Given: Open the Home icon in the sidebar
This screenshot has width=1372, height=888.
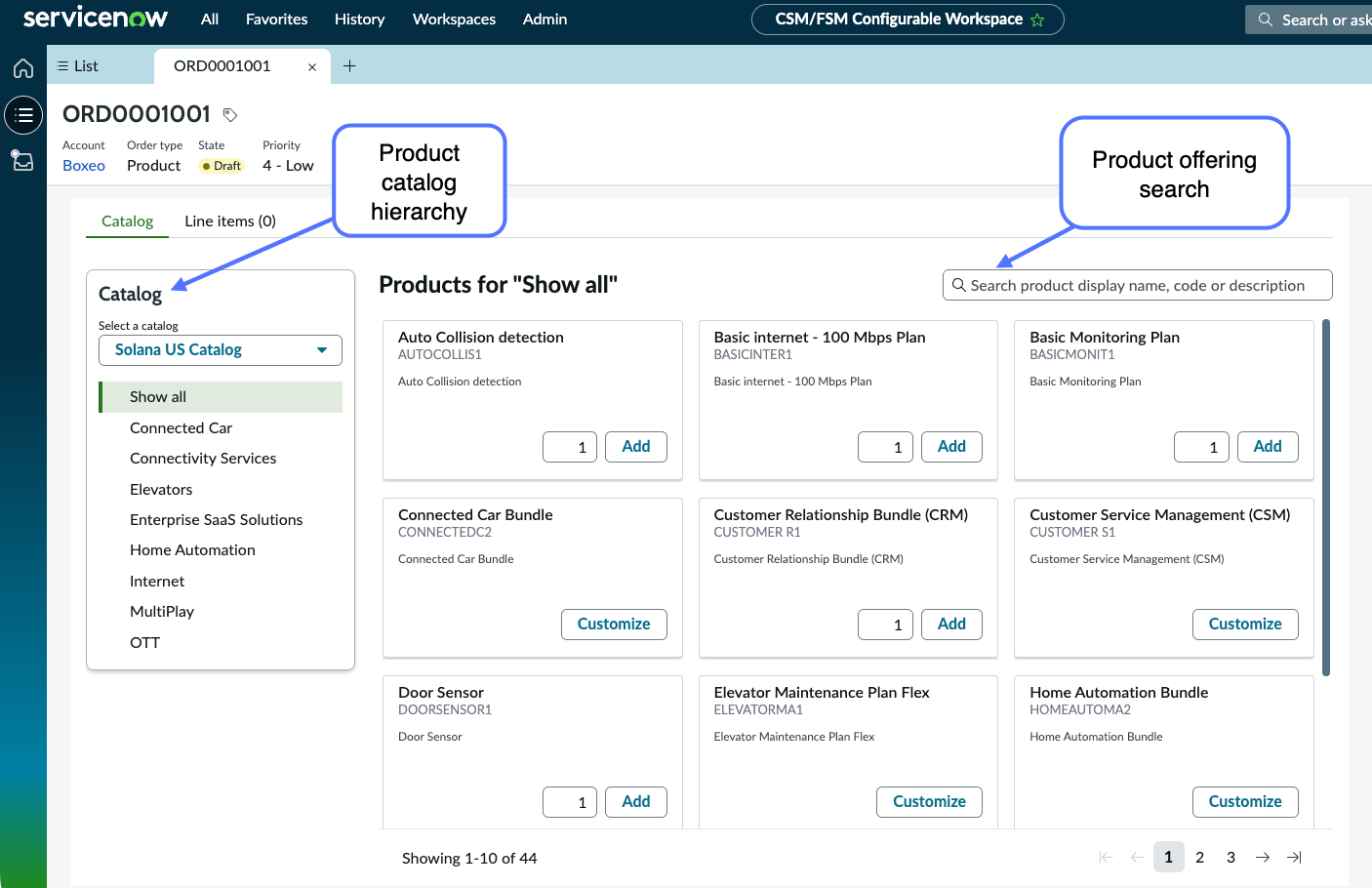Looking at the screenshot, I should (x=23, y=68).
